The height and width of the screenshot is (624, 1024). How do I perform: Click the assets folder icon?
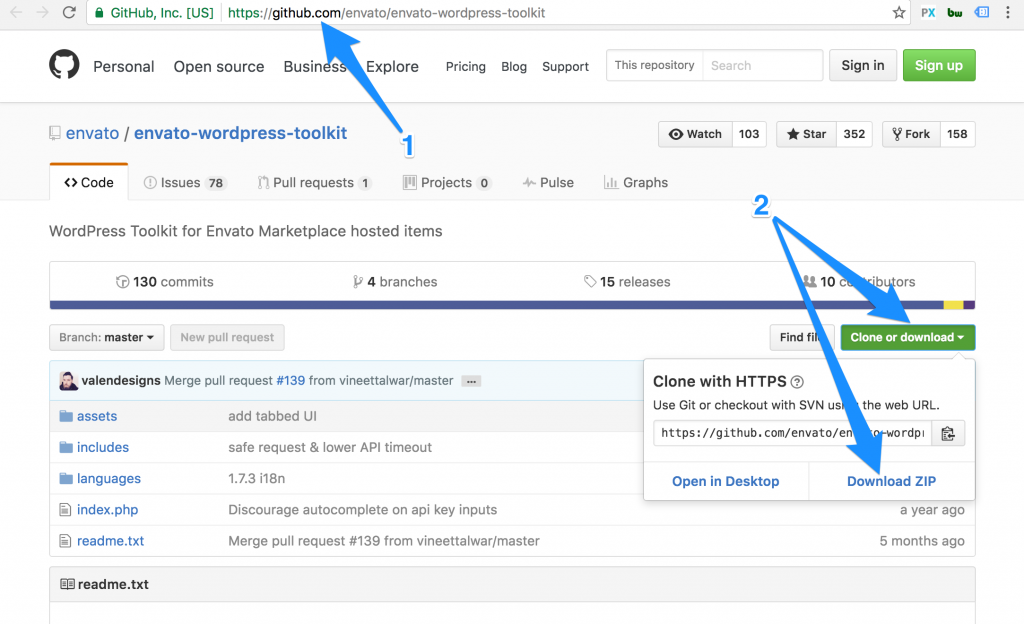[x=66, y=416]
